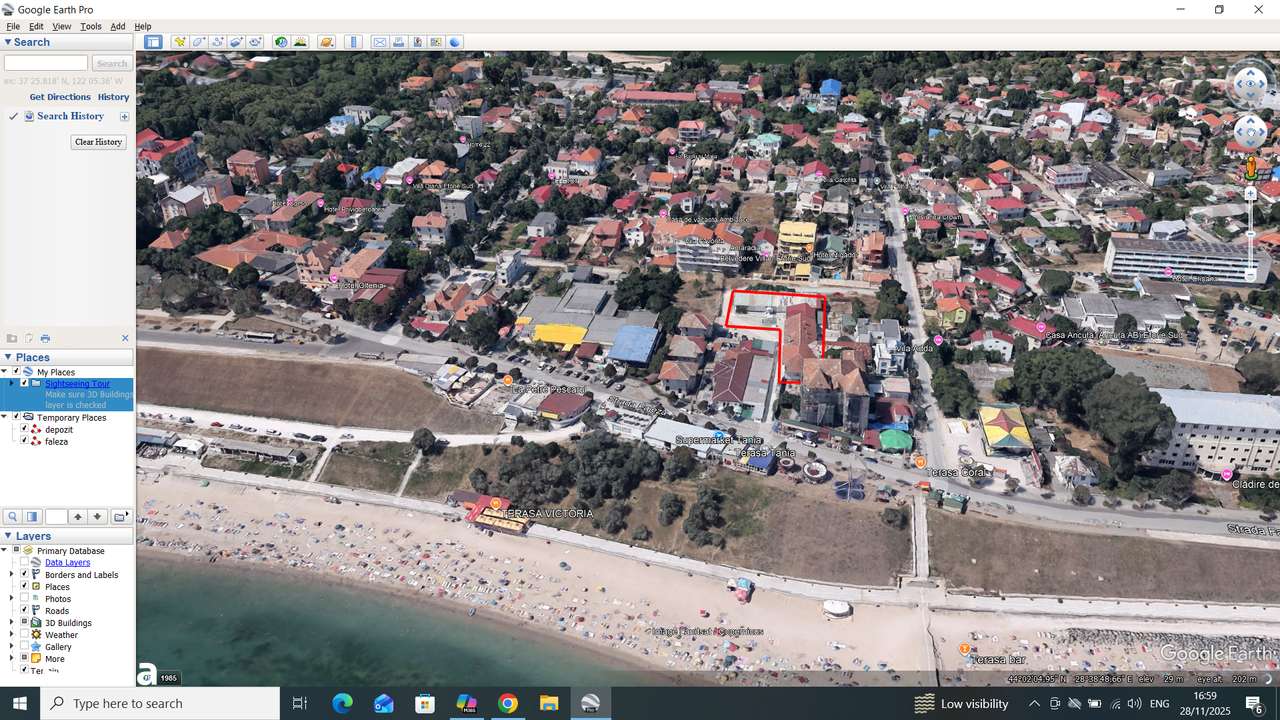
Task: Check the Photos layer
Action: [x=24, y=598]
